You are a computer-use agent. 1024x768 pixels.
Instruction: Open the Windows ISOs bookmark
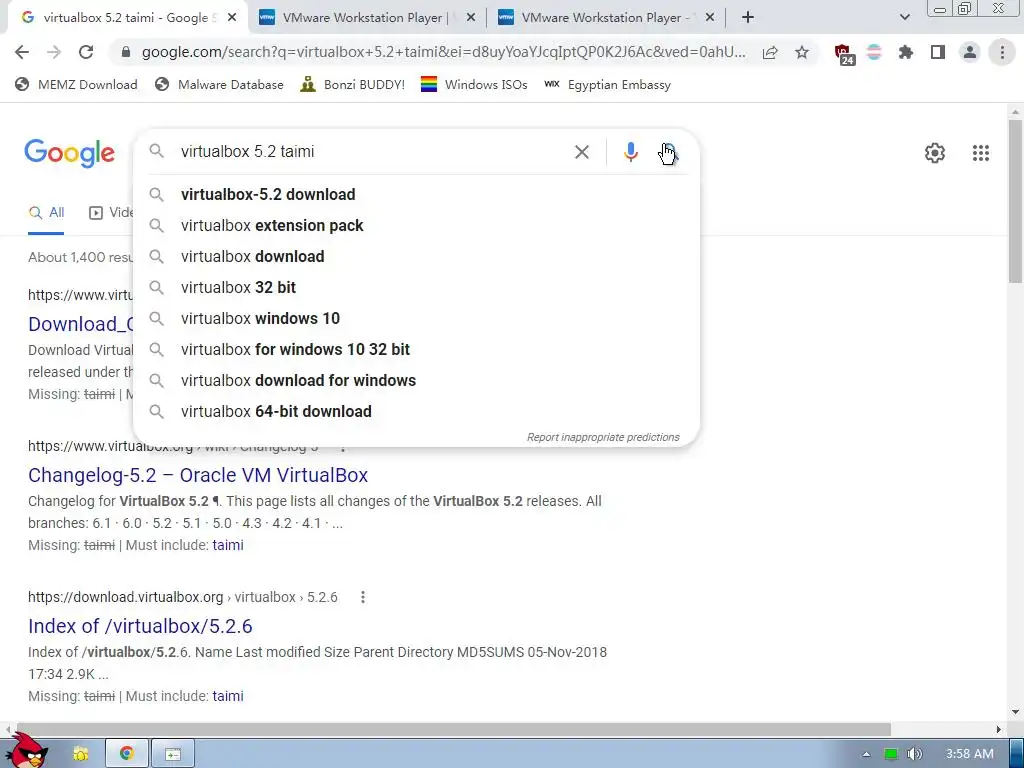pyautogui.click(x=474, y=84)
